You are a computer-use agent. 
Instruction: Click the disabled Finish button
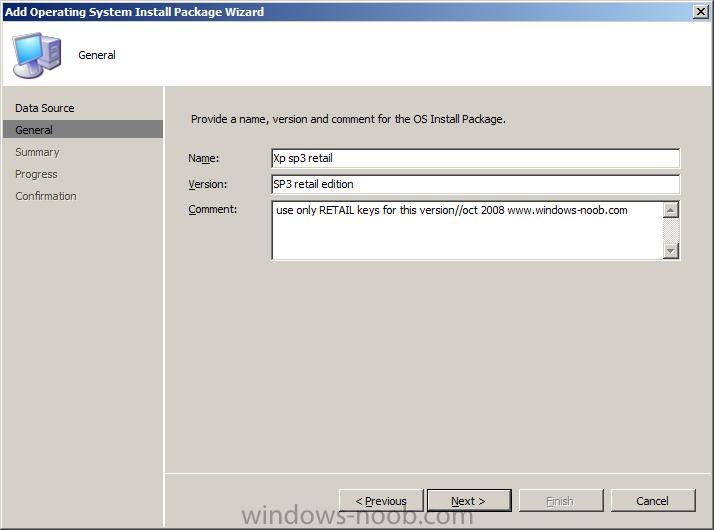561,501
